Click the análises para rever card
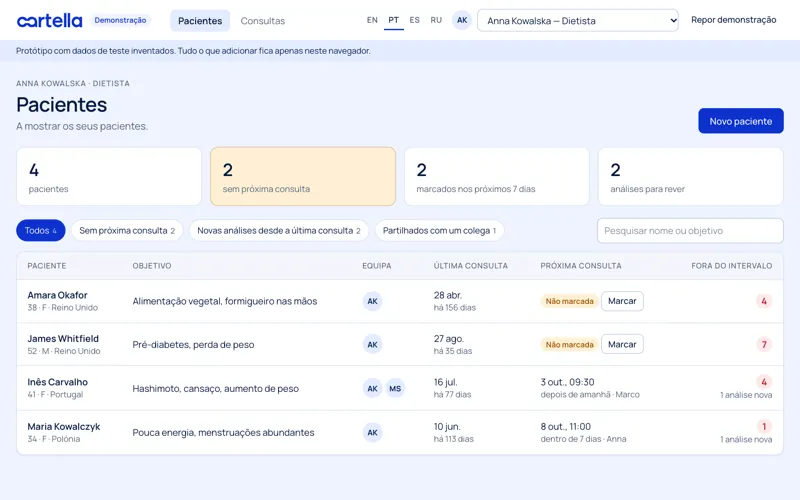 coord(691,177)
